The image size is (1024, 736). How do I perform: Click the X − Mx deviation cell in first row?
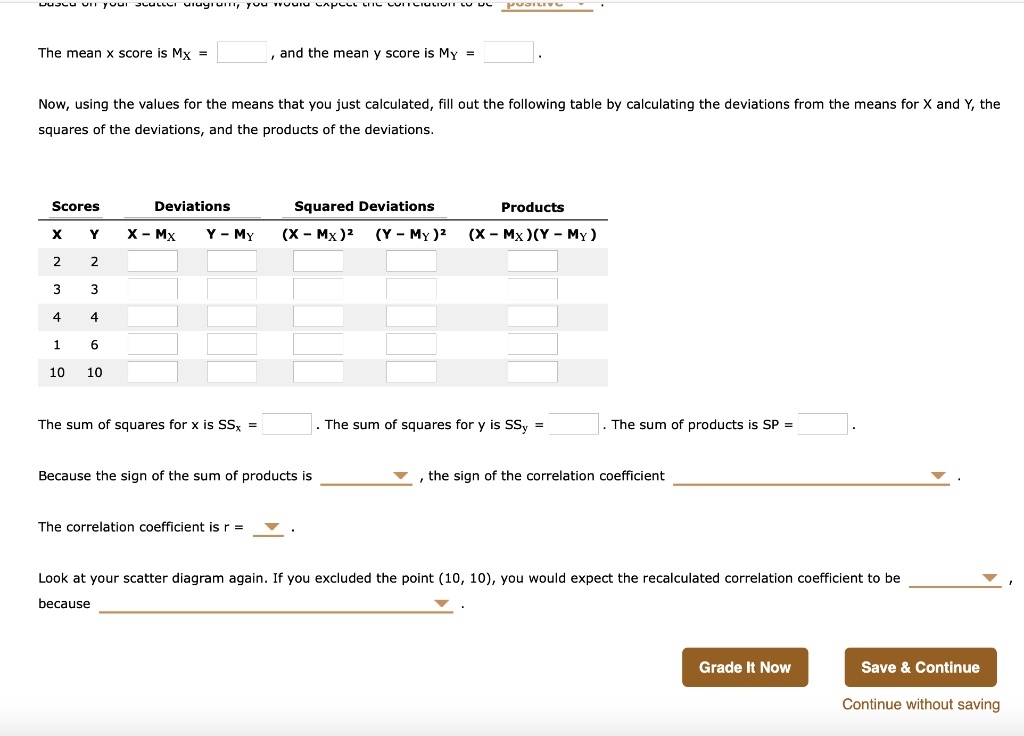[152, 260]
